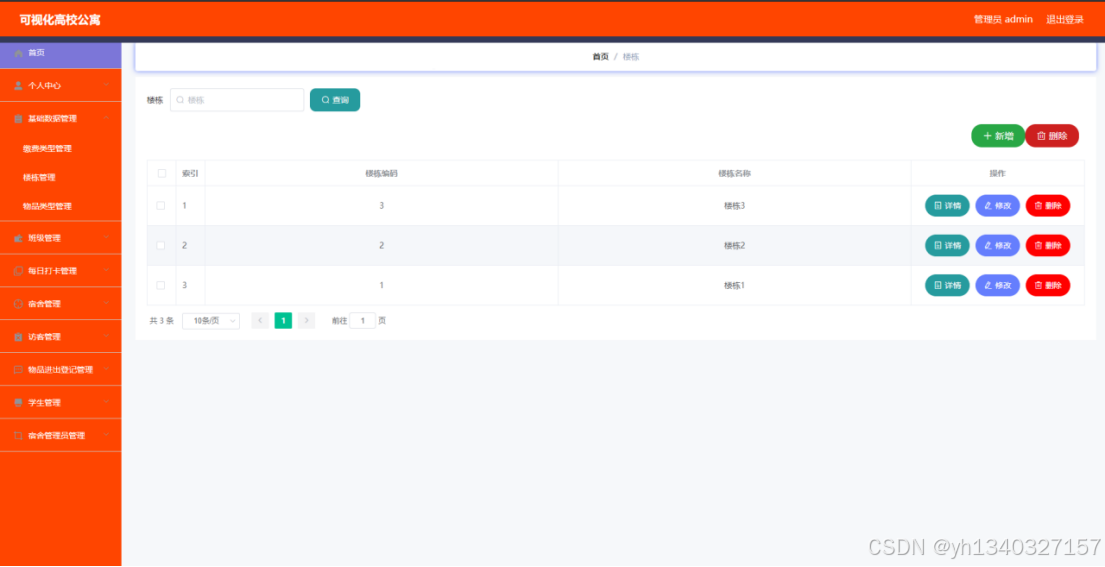Click the 共 3 条 total count text
The width and height of the screenshot is (1105, 567).
pyautogui.click(x=161, y=321)
